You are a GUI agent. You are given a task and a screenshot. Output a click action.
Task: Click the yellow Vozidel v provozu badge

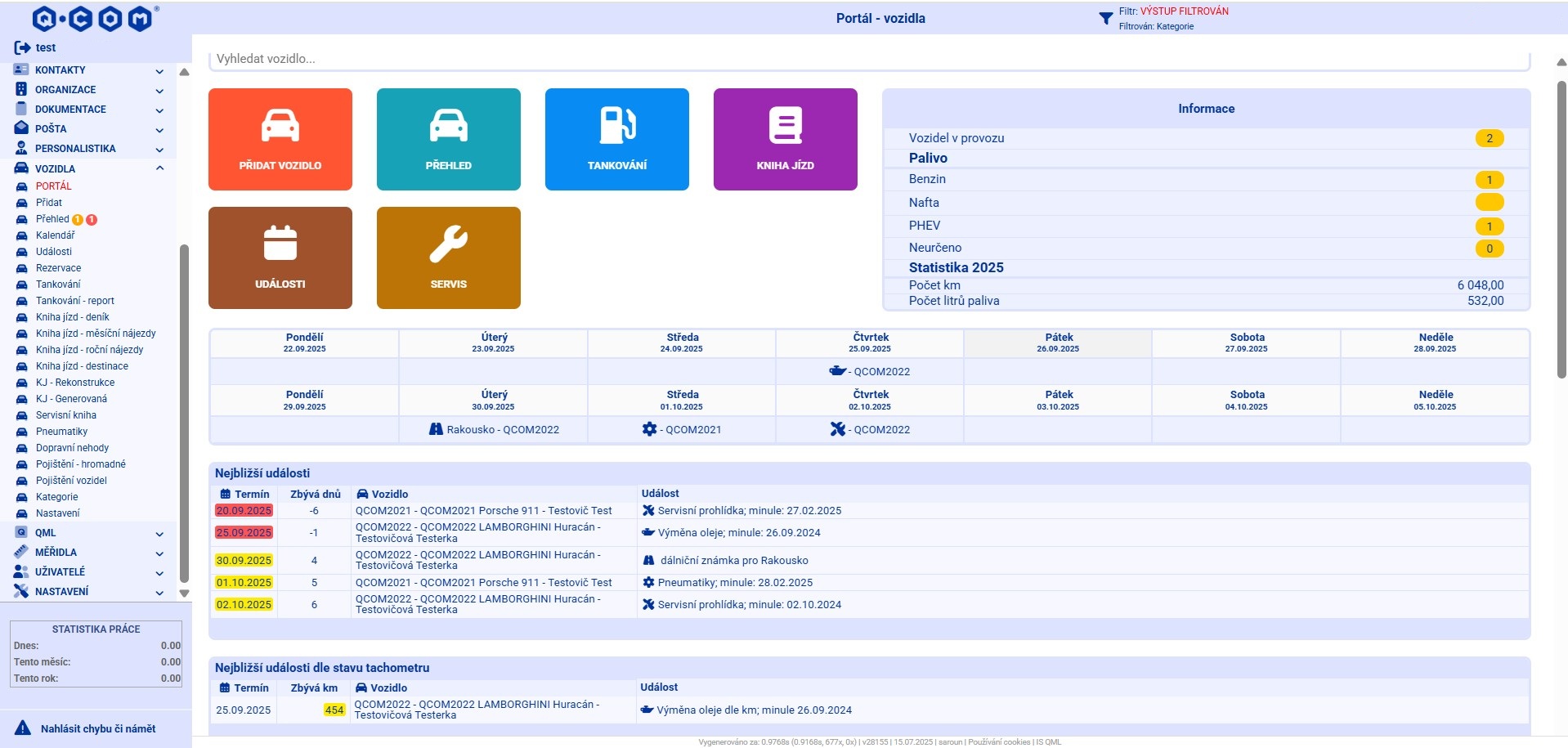1489,138
